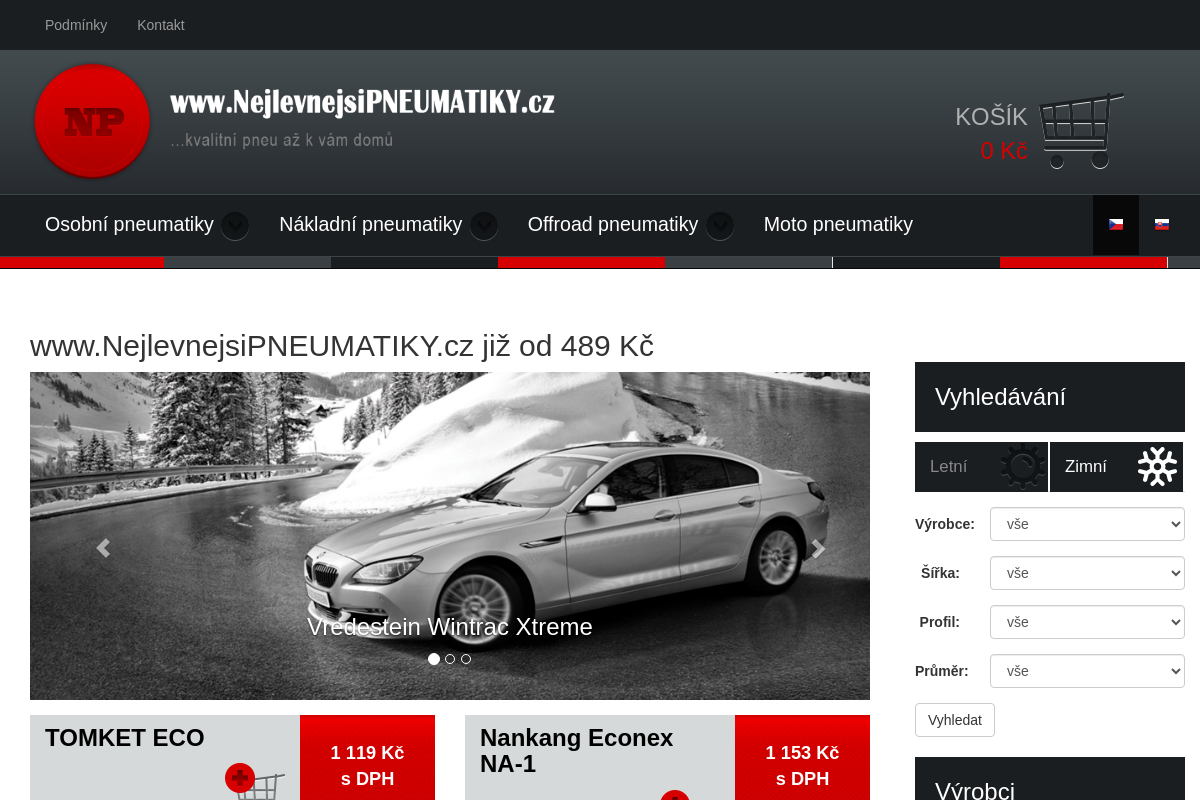Switch to Czech flag language
The image size is (1200, 800).
click(1116, 225)
